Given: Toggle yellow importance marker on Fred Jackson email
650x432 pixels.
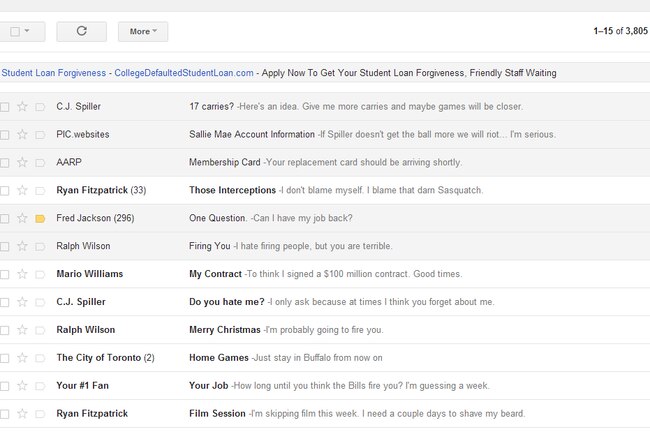Looking at the screenshot, I should pyautogui.click(x=40, y=219).
